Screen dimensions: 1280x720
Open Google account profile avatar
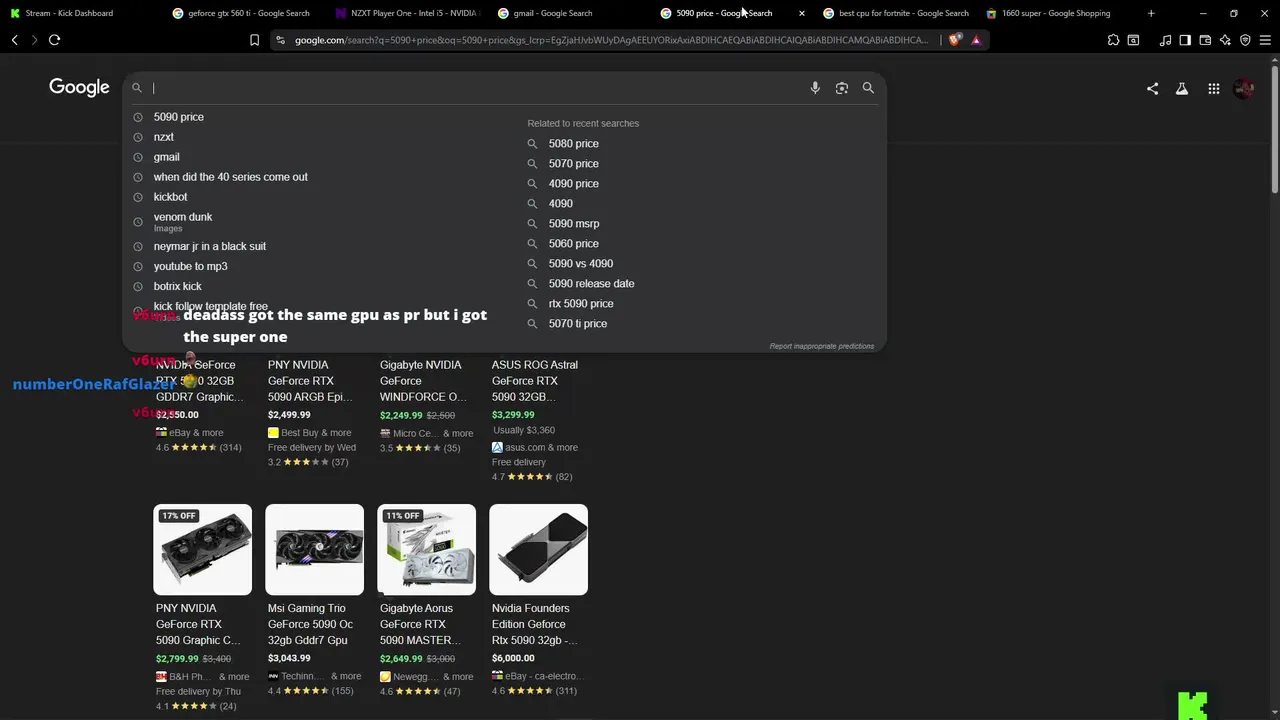pos(1244,88)
